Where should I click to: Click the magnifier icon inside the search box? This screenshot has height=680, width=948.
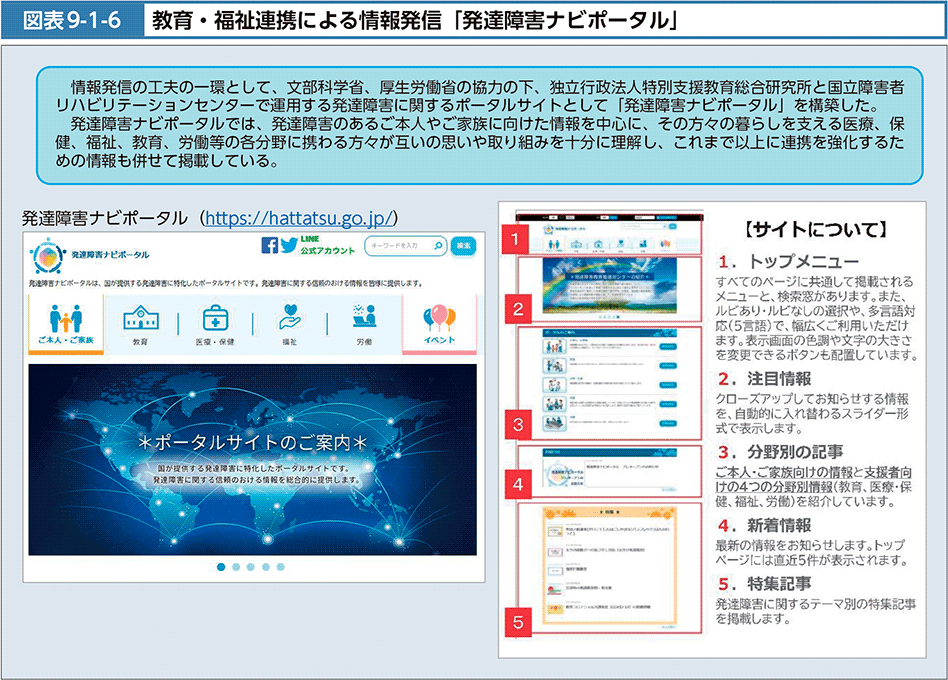pyautogui.click(x=439, y=246)
